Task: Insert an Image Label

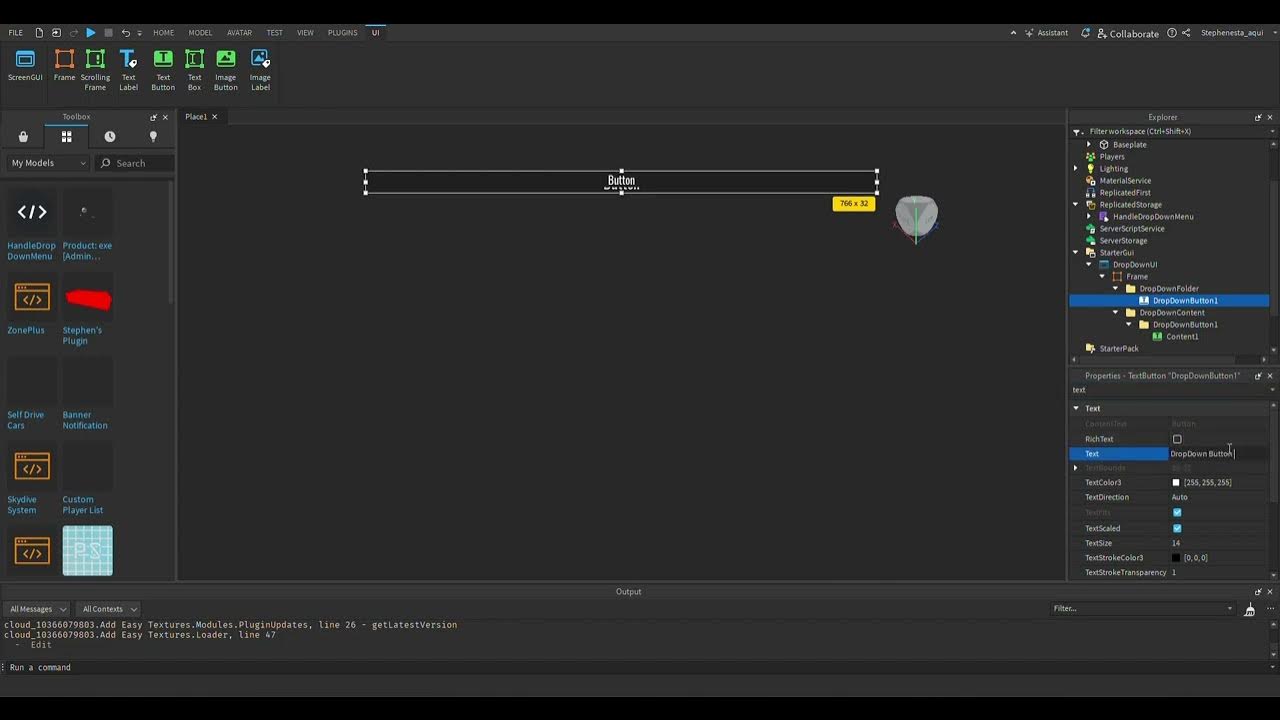Action: click(260, 70)
